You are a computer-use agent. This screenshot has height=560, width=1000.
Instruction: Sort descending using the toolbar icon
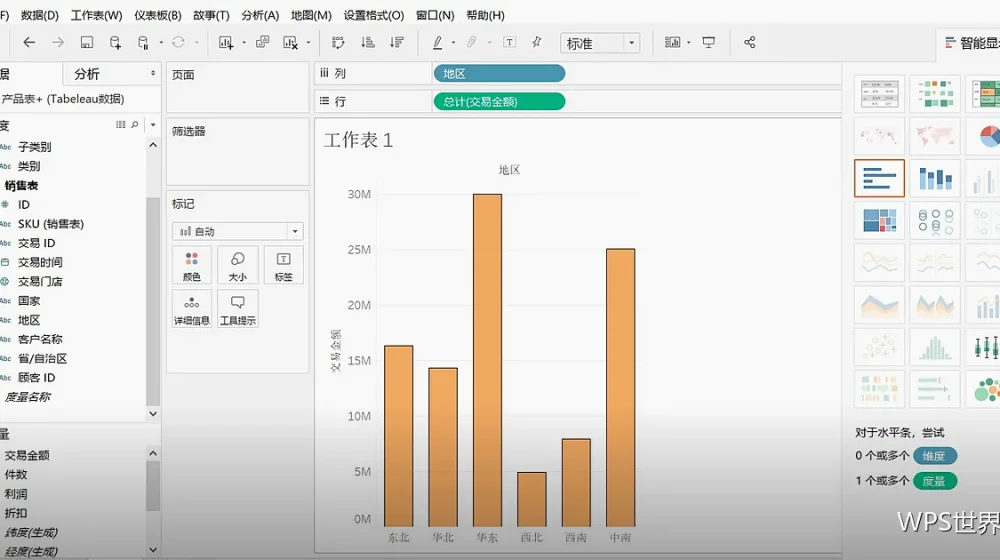(x=397, y=42)
